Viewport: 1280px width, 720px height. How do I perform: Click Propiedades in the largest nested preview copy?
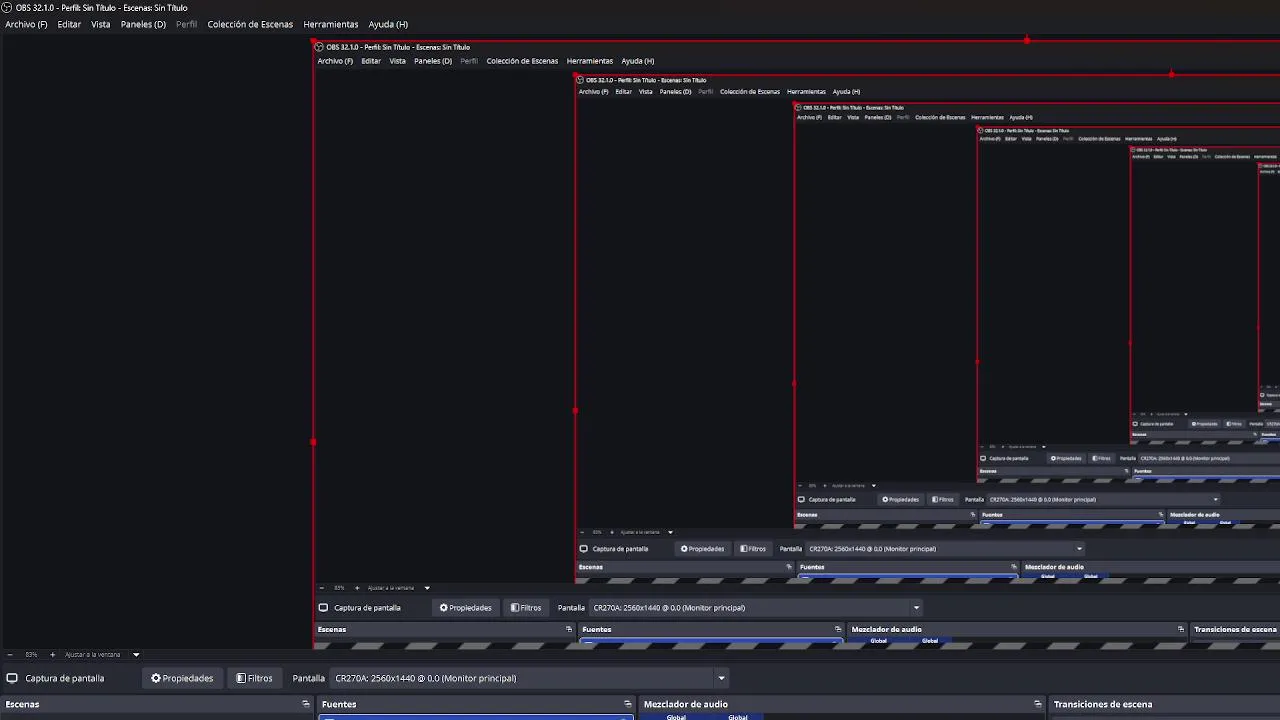pyautogui.click(x=466, y=608)
